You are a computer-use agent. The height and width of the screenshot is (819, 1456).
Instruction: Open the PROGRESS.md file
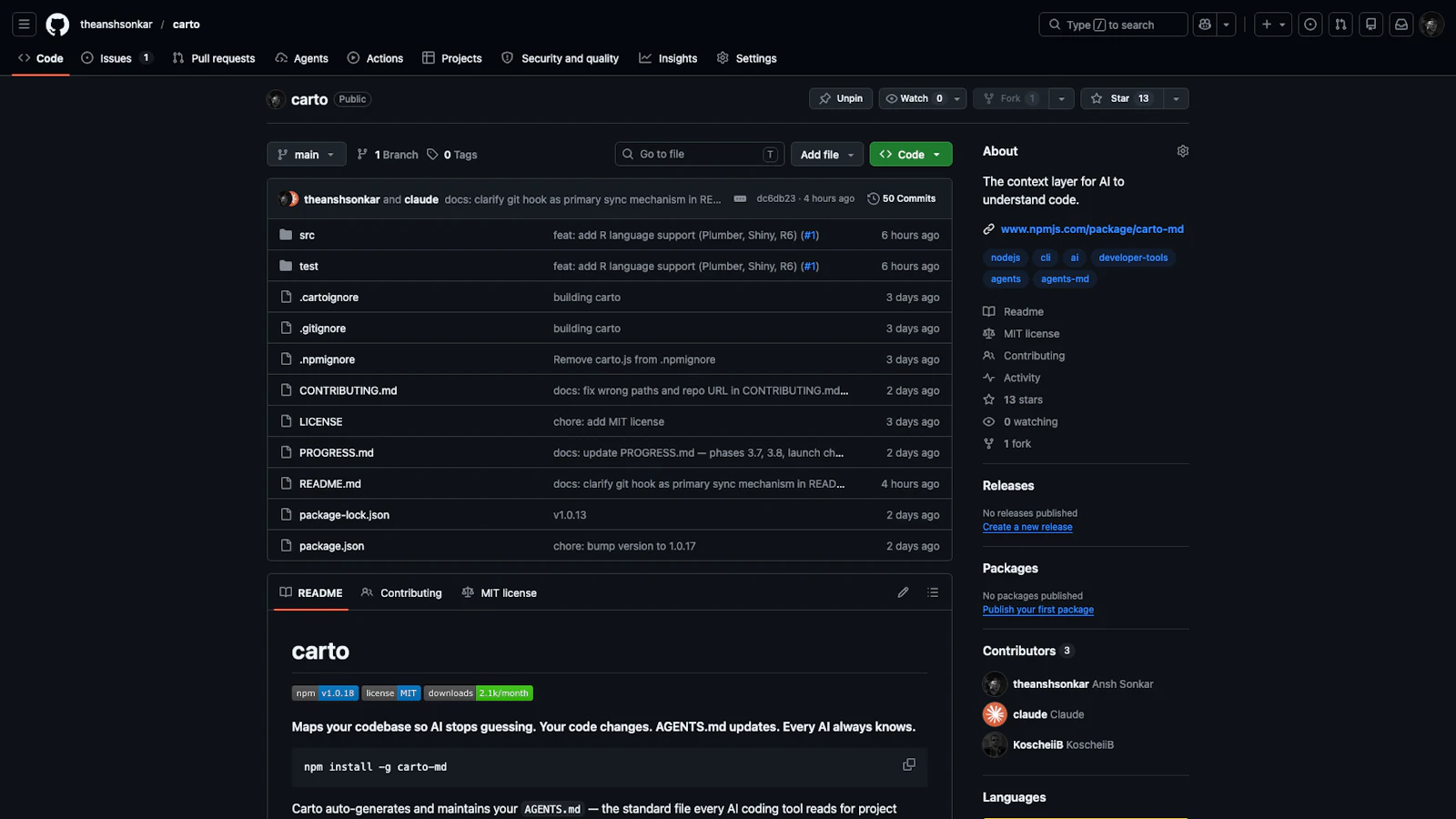point(336,453)
